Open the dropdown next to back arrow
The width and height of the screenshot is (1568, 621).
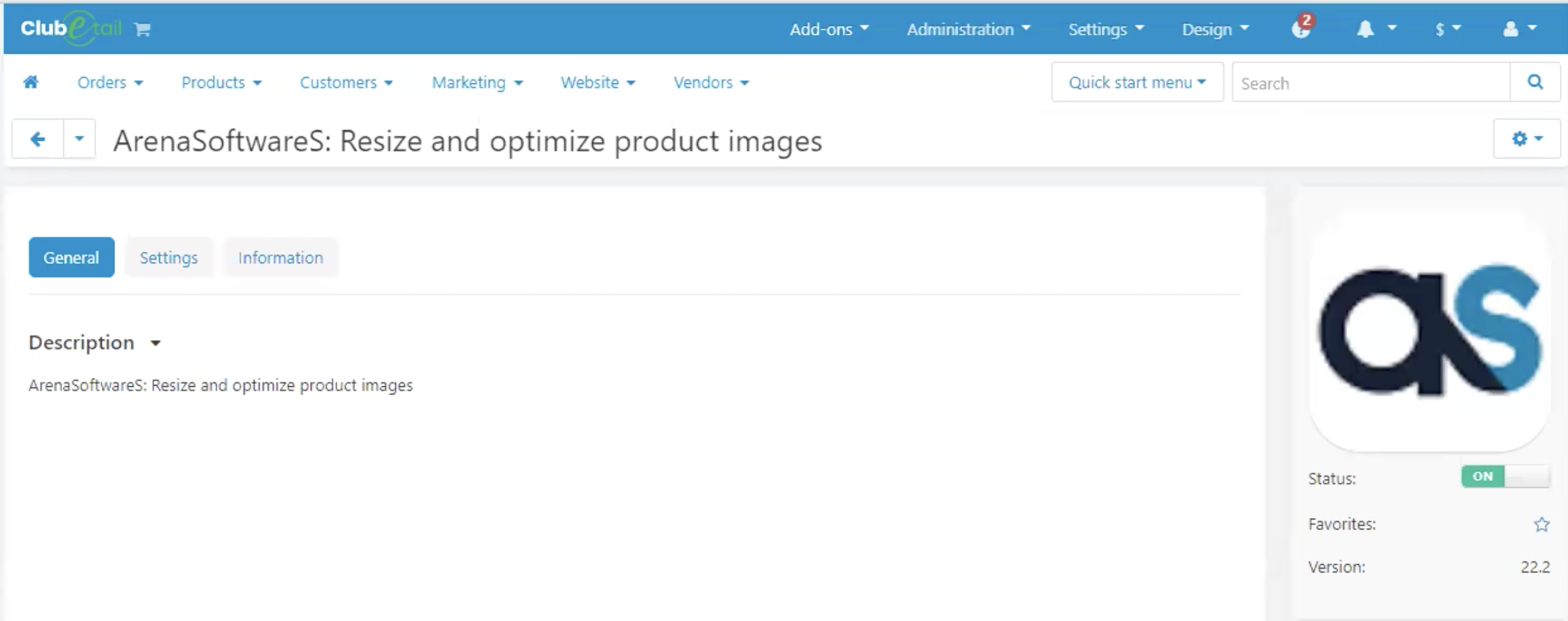(79, 138)
